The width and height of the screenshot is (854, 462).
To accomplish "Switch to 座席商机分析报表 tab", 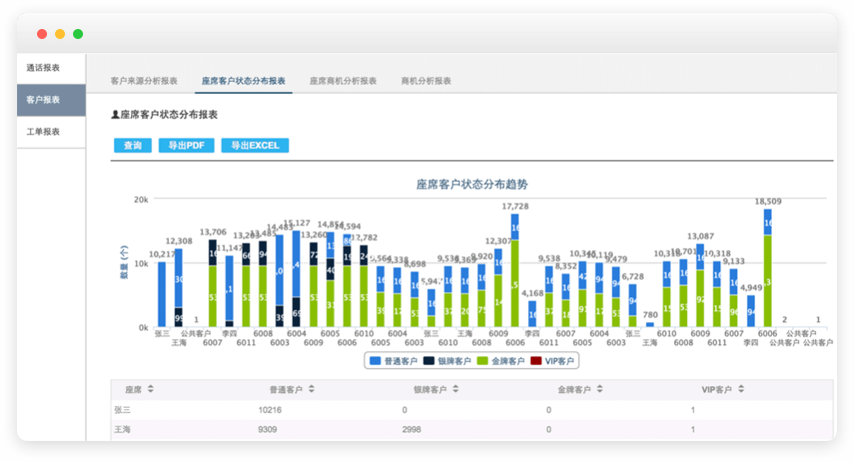I will [343, 80].
